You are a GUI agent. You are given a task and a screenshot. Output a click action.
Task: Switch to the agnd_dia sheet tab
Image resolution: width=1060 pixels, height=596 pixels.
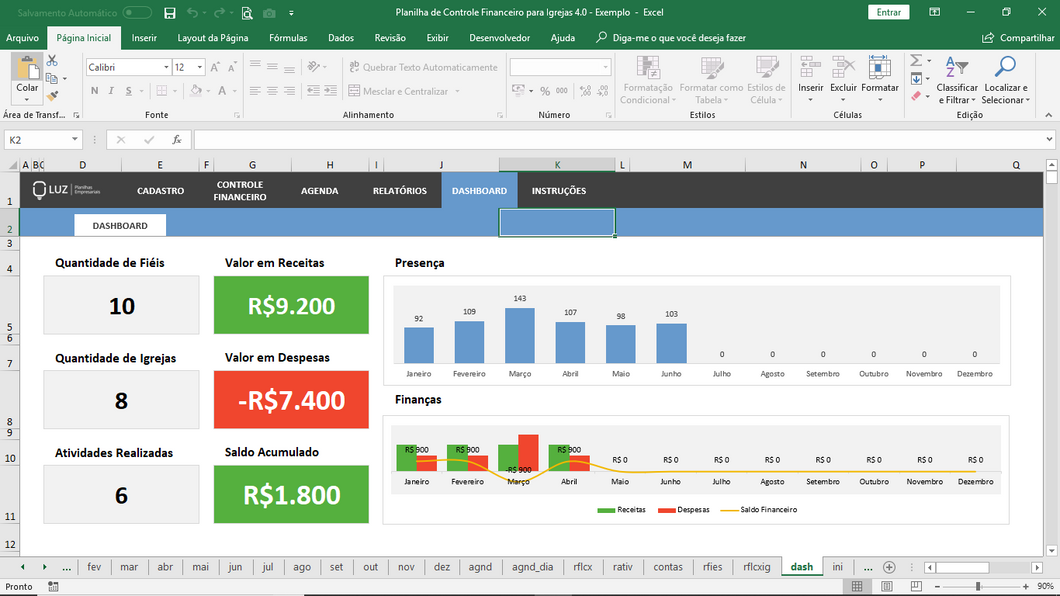pyautogui.click(x=532, y=567)
